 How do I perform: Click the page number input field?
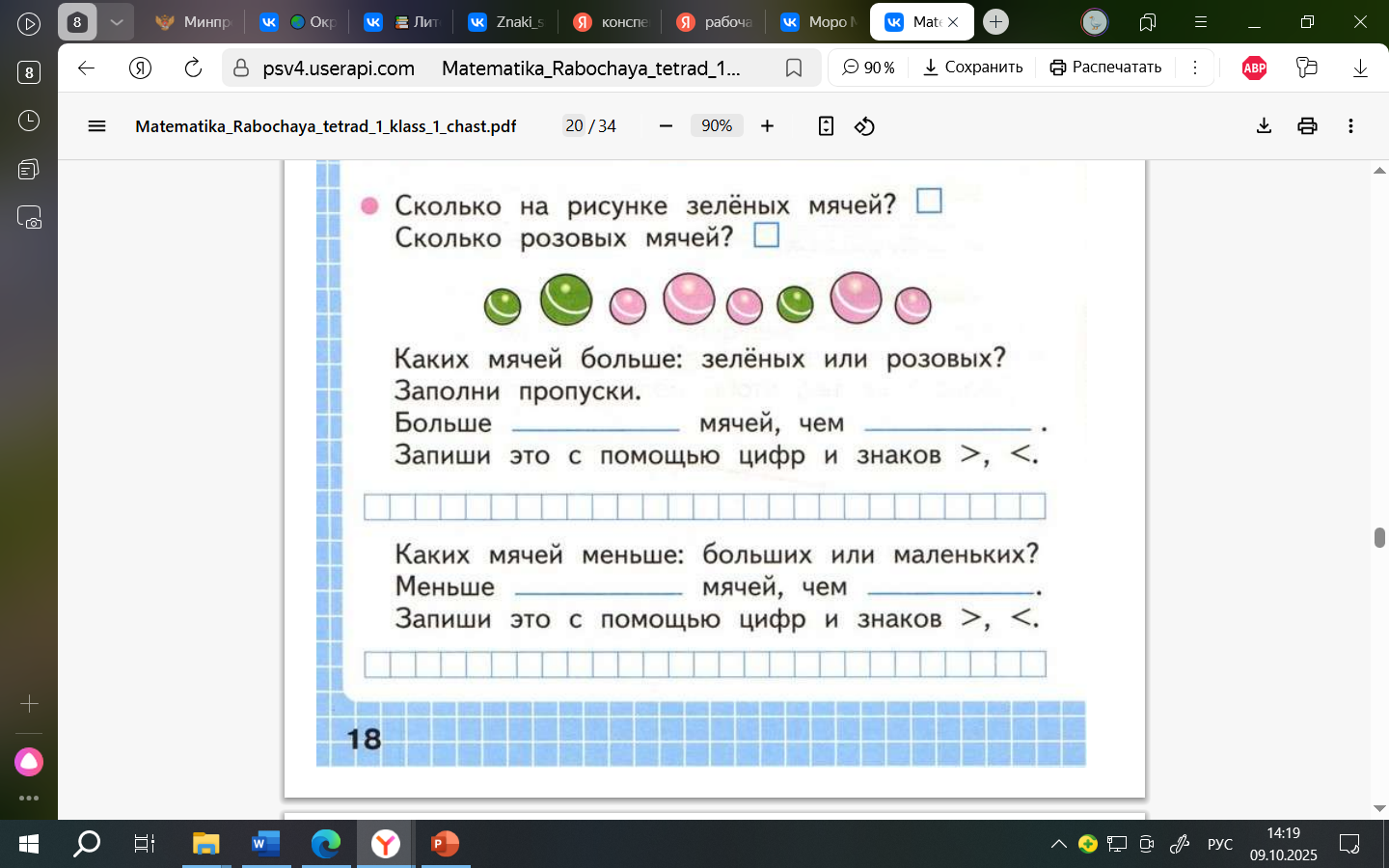click(x=574, y=126)
